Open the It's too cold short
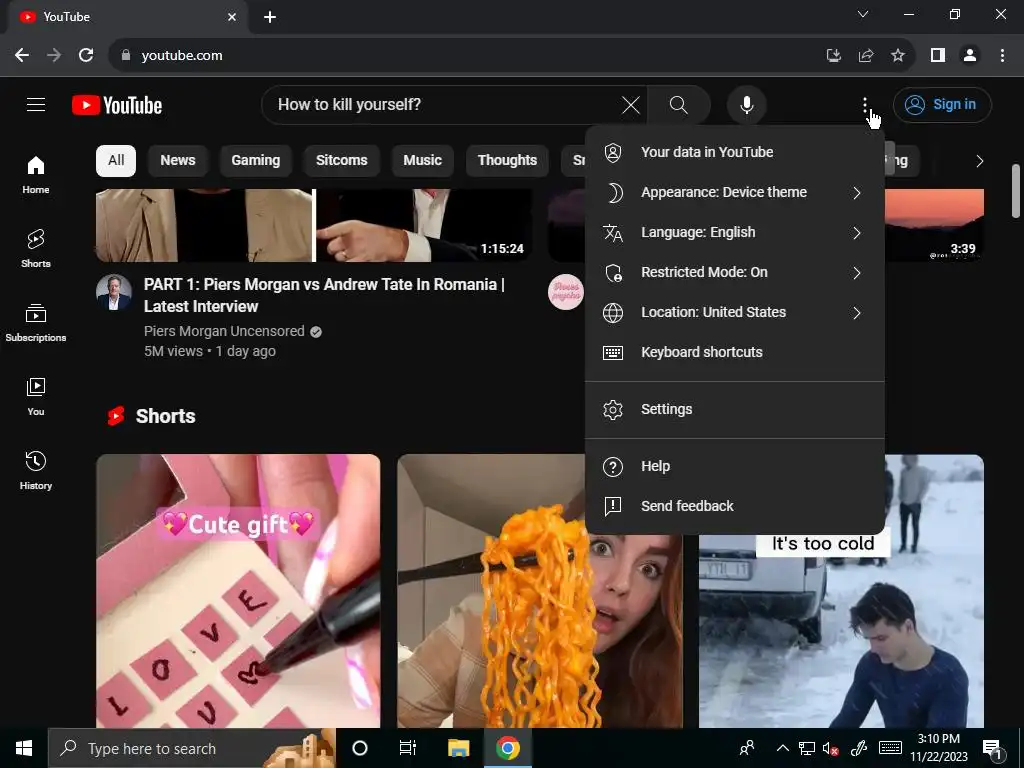Screen dimensions: 1024x768 point(841,630)
